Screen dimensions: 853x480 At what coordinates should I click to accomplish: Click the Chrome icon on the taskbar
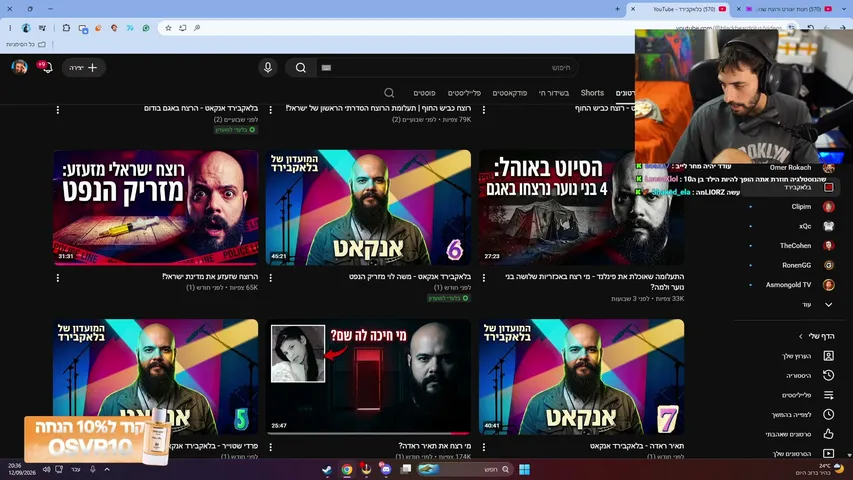click(x=347, y=469)
